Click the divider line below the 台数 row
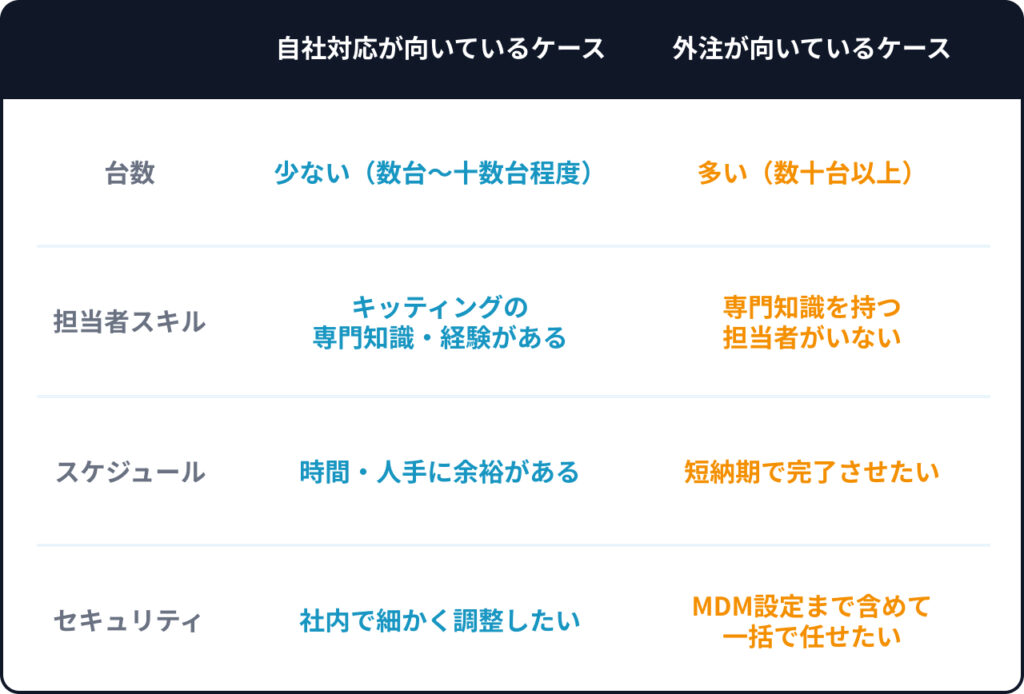Image resolution: width=1024 pixels, height=694 pixels. coord(513,246)
